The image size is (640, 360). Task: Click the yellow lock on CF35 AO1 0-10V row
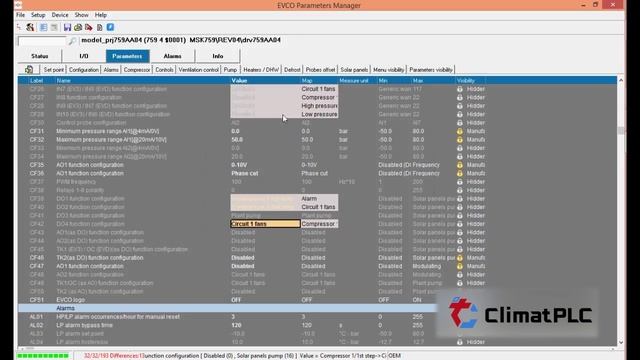[460, 165]
